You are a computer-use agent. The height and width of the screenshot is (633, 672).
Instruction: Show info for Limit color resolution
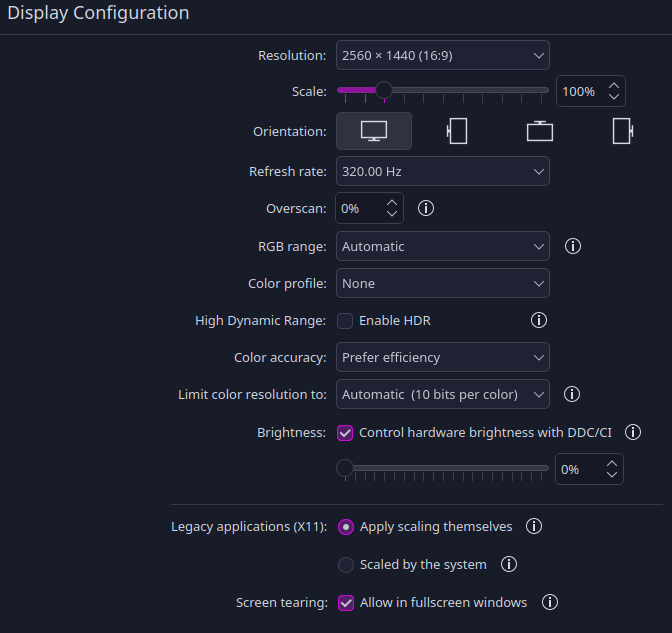pyautogui.click(x=572, y=394)
